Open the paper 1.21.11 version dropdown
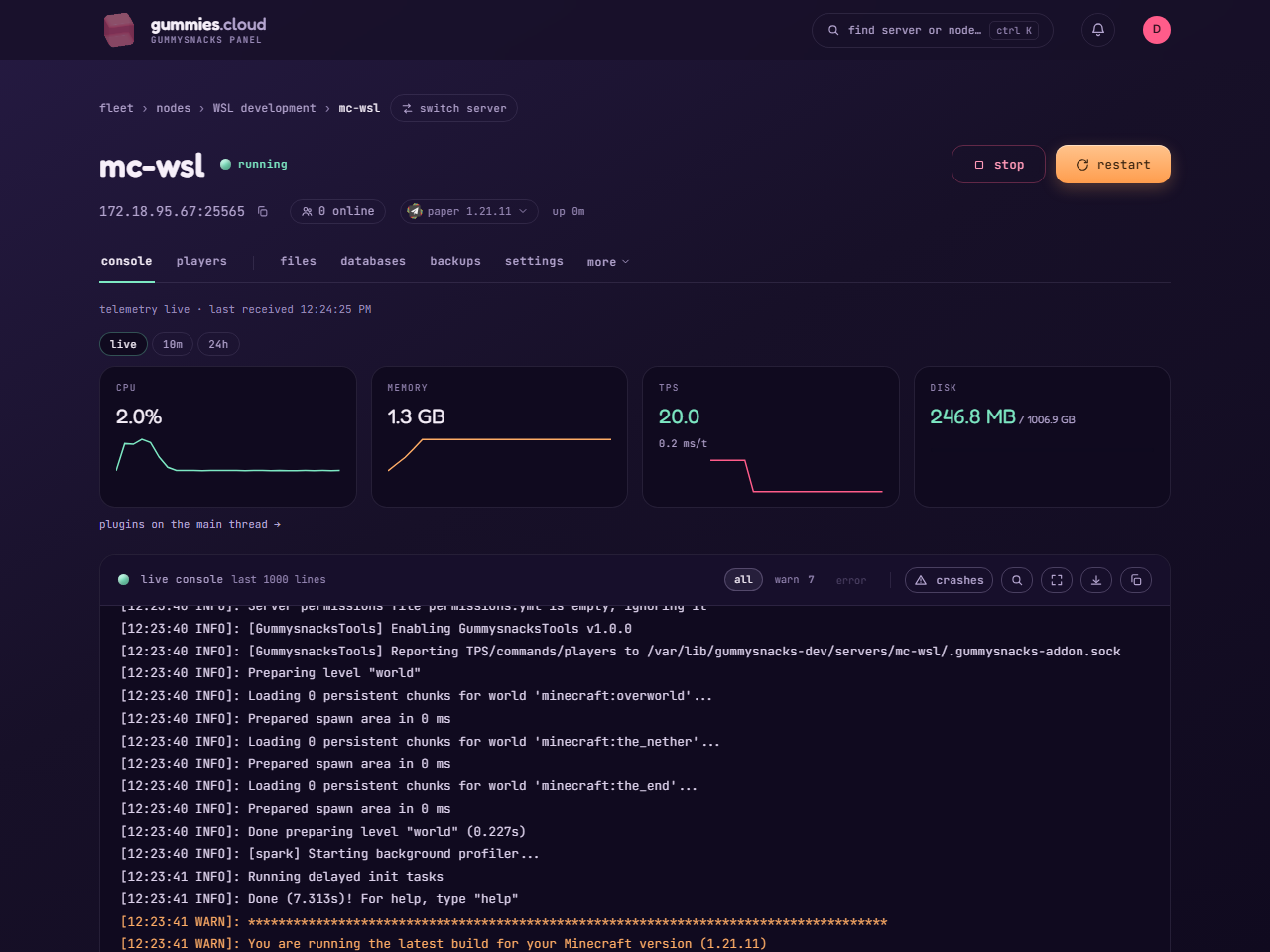 [x=468, y=211]
